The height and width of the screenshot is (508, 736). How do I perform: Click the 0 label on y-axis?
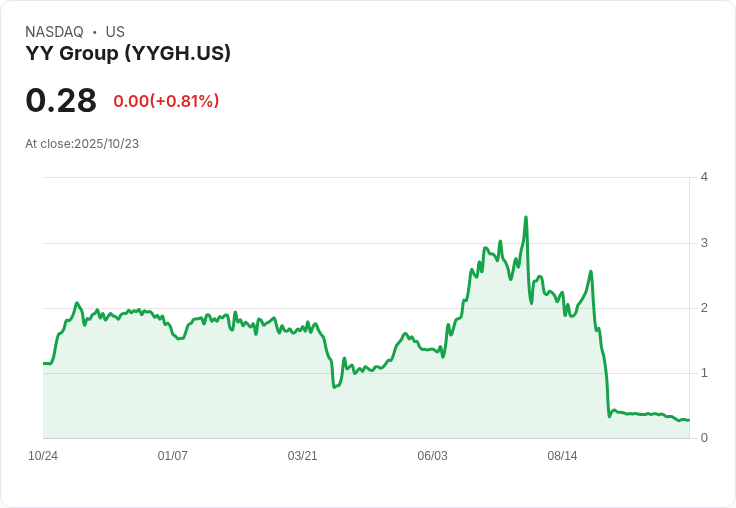[x=704, y=438]
